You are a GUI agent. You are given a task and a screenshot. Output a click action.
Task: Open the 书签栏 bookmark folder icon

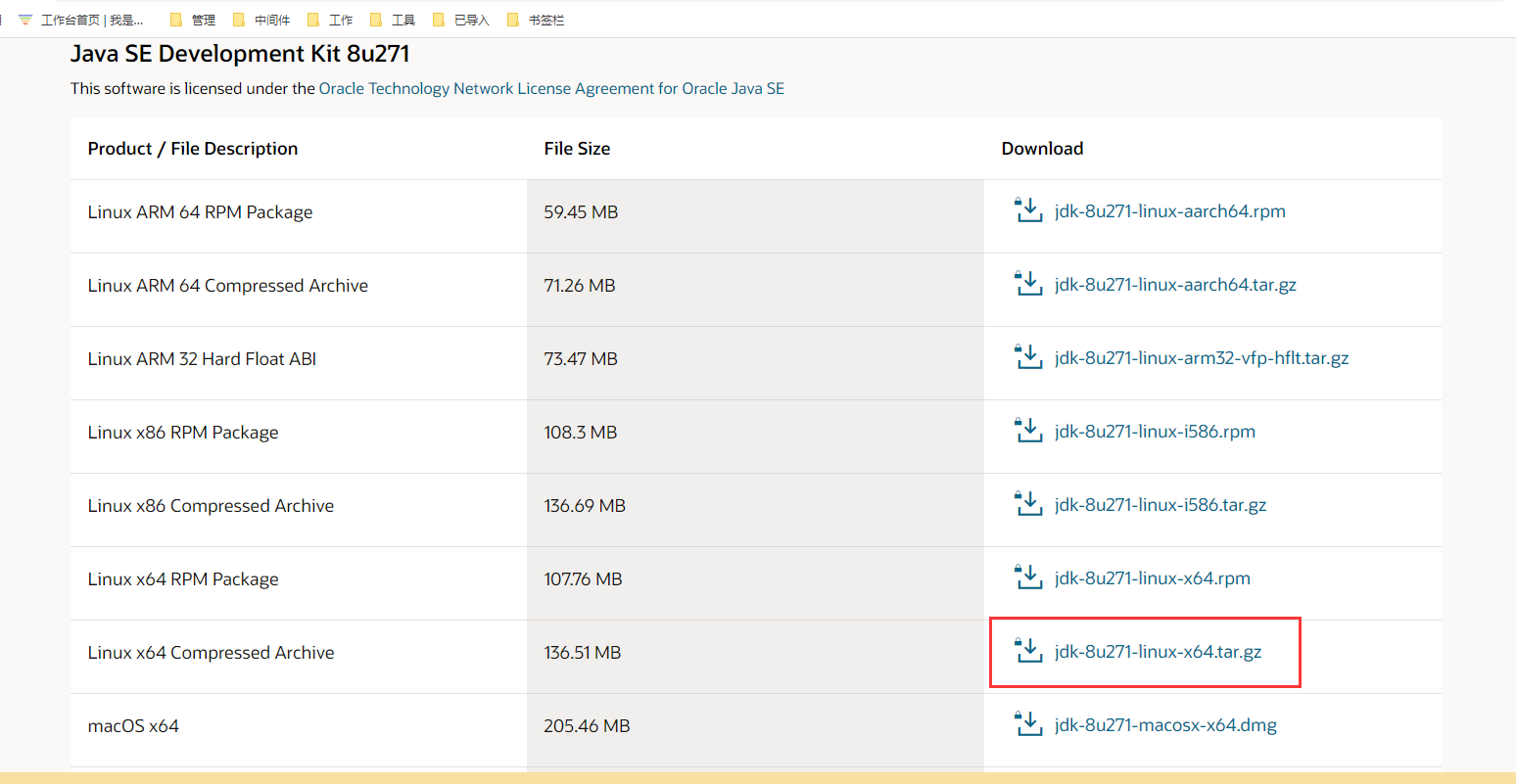pos(513,20)
